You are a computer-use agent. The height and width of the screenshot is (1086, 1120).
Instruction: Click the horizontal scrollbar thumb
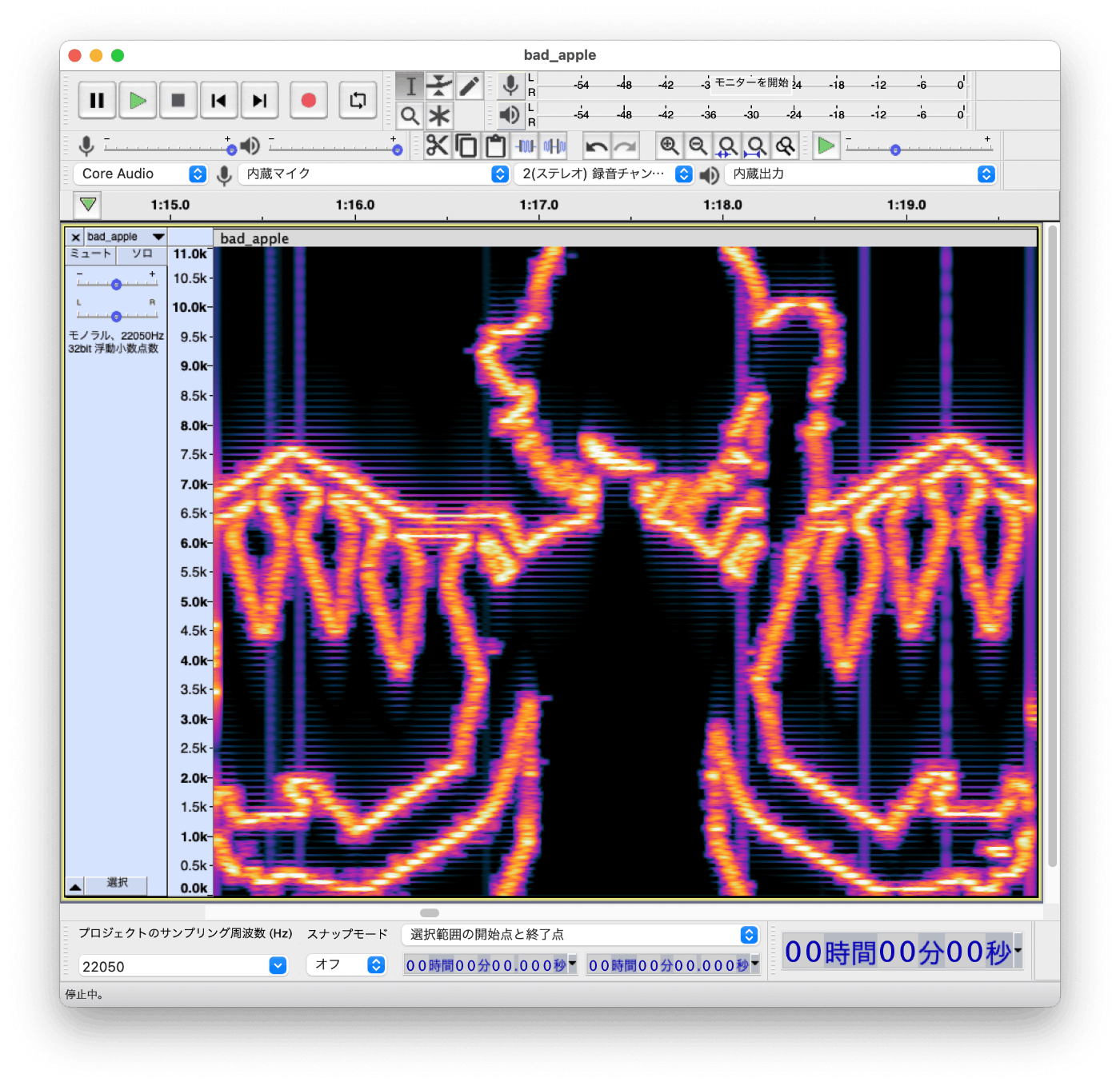(x=430, y=912)
